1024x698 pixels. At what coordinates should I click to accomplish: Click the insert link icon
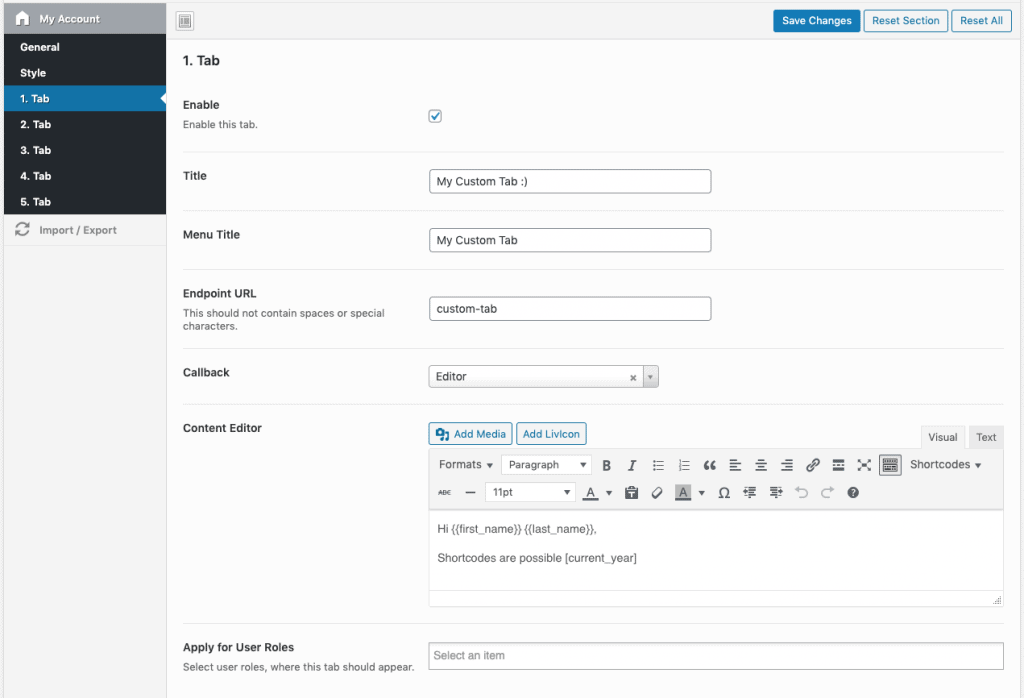813,465
